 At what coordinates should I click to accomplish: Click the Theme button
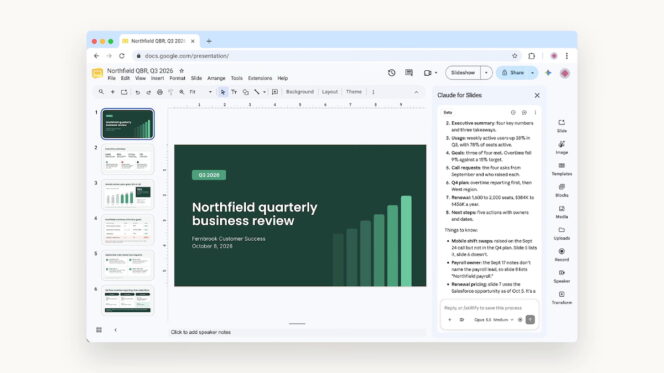coord(354,92)
